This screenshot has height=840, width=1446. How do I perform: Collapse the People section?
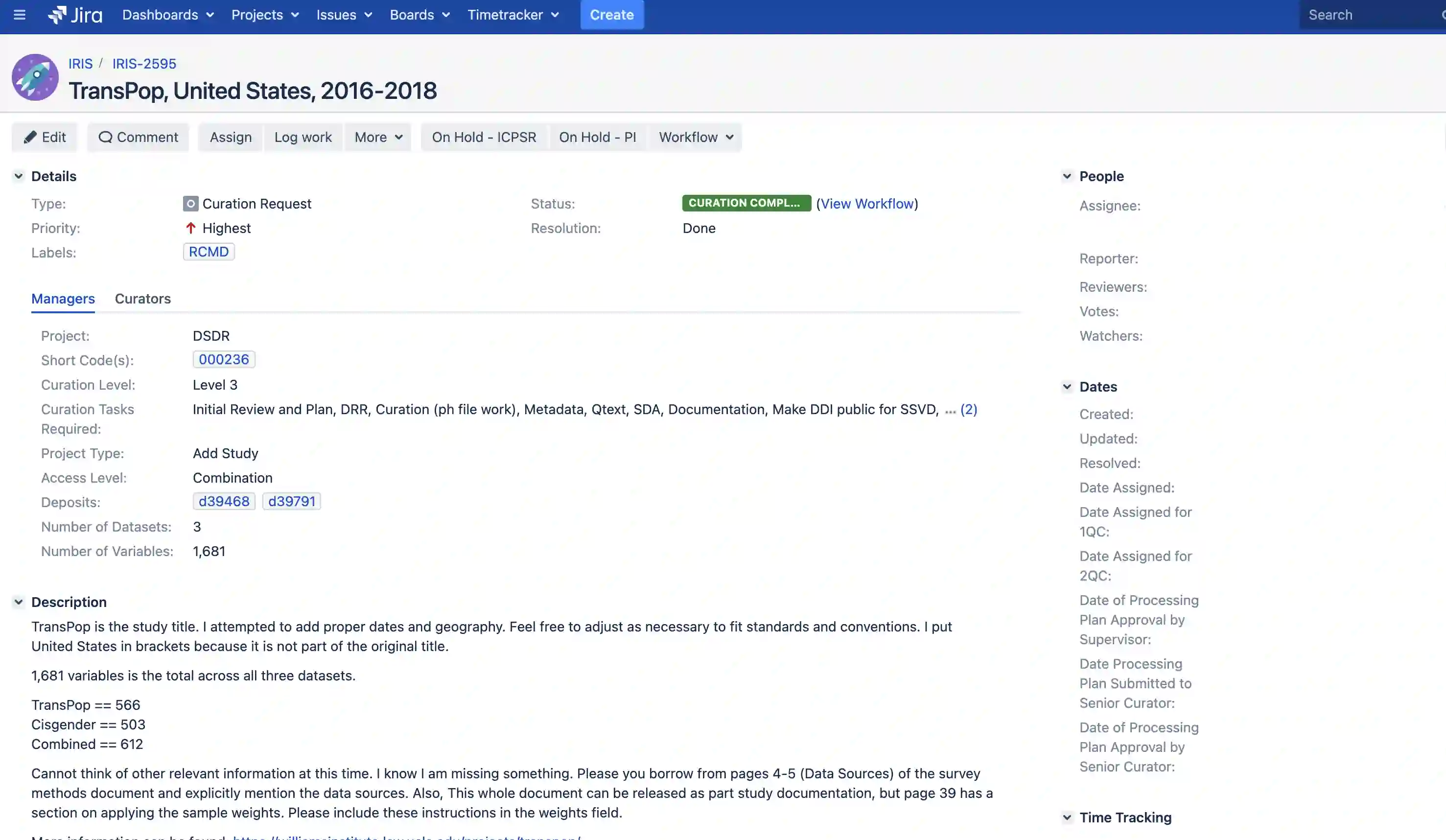pyautogui.click(x=1067, y=176)
